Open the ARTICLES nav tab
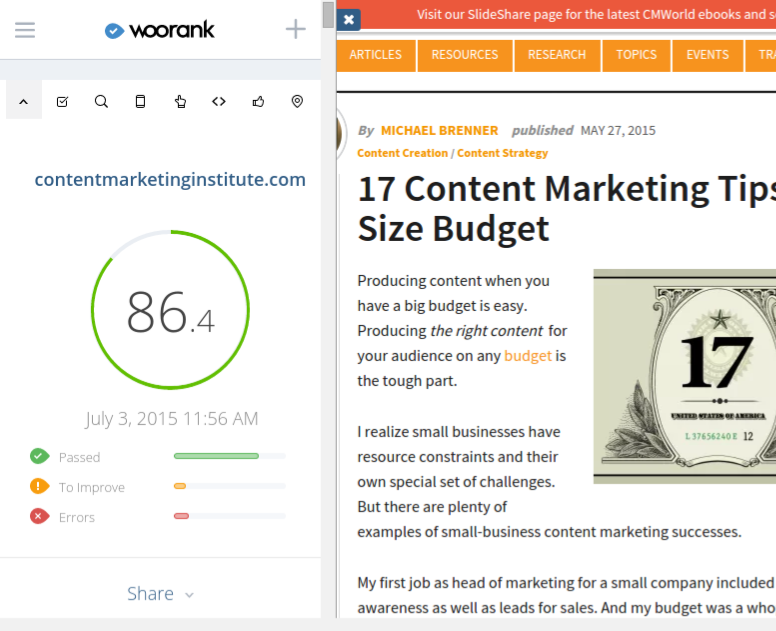 pyautogui.click(x=376, y=55)
